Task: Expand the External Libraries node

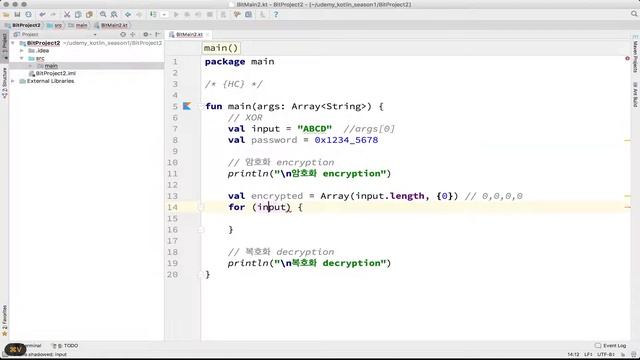Action: tap(13, 81)
